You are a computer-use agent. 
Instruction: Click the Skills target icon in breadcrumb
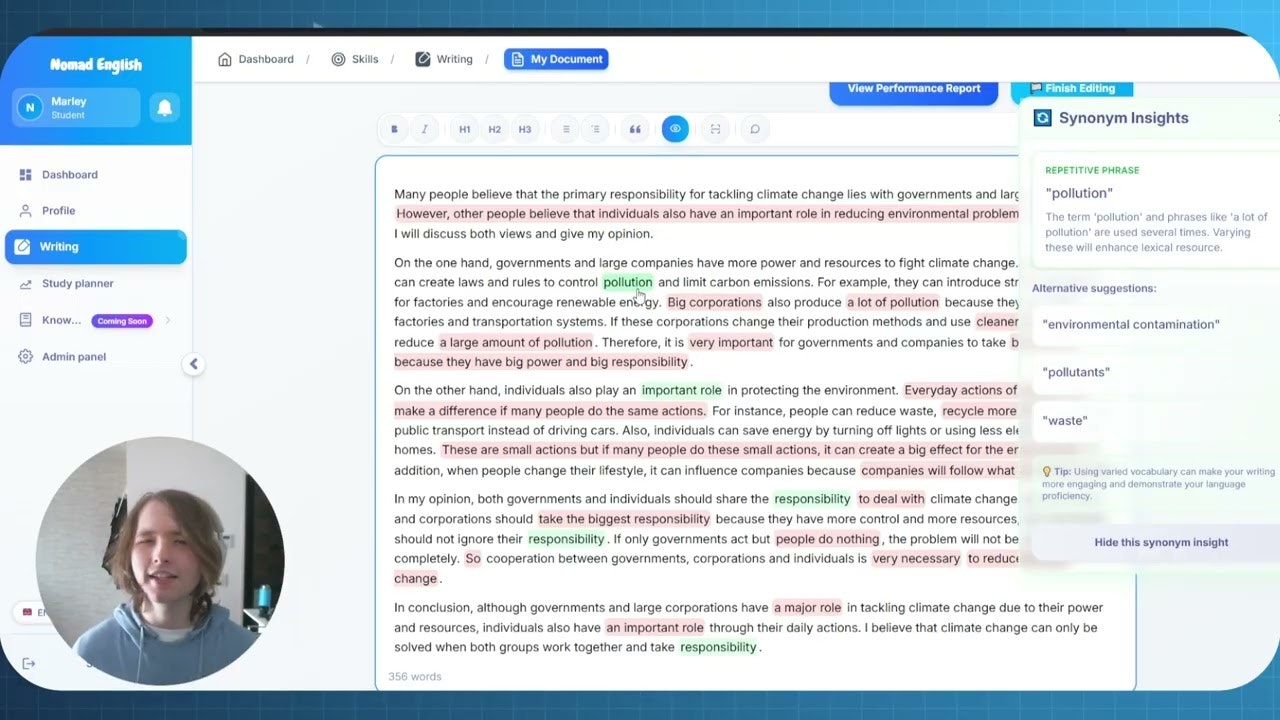(x=338, y=59)
